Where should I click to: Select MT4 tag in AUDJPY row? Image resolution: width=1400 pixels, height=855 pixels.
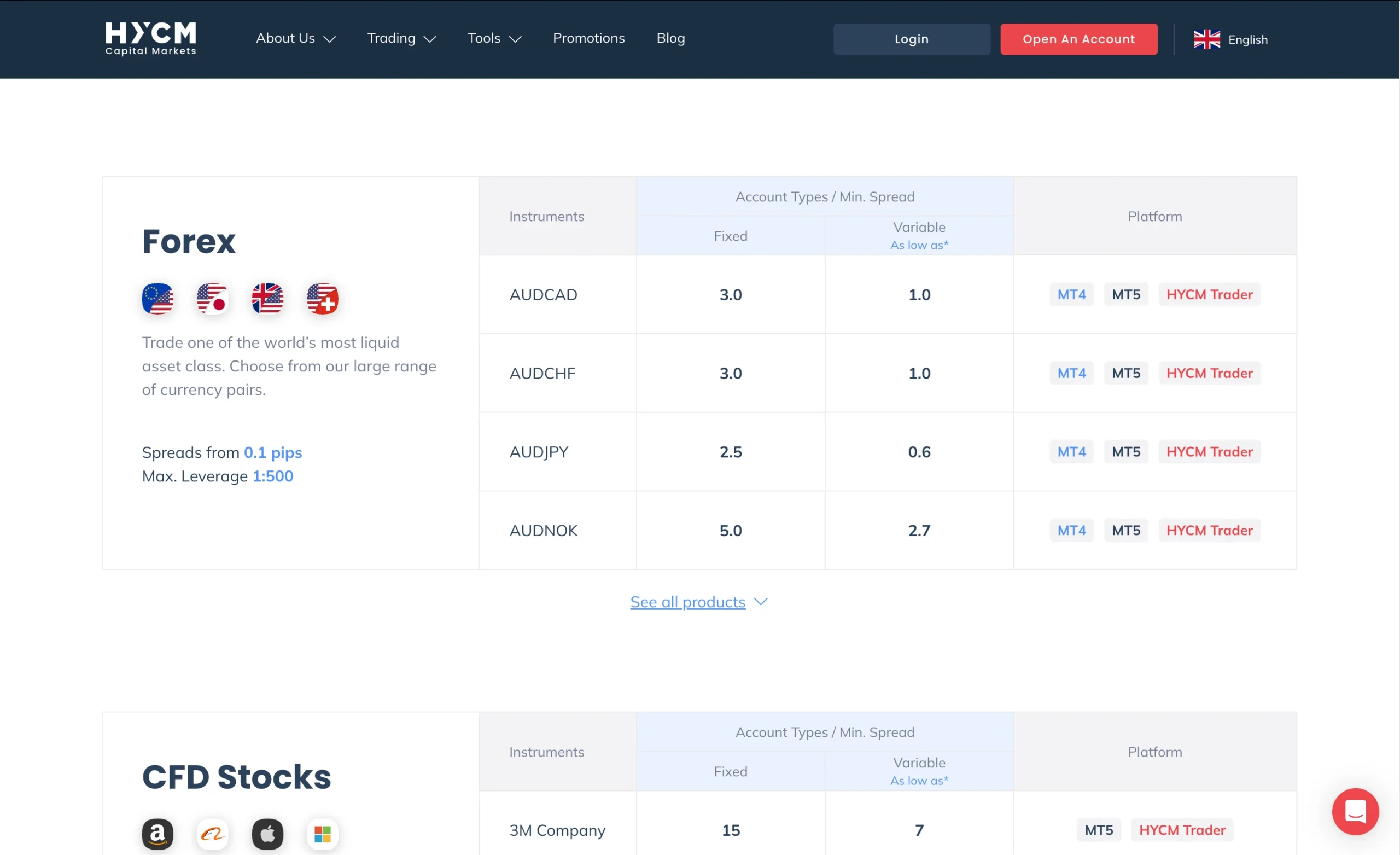tap(1071, 451)
